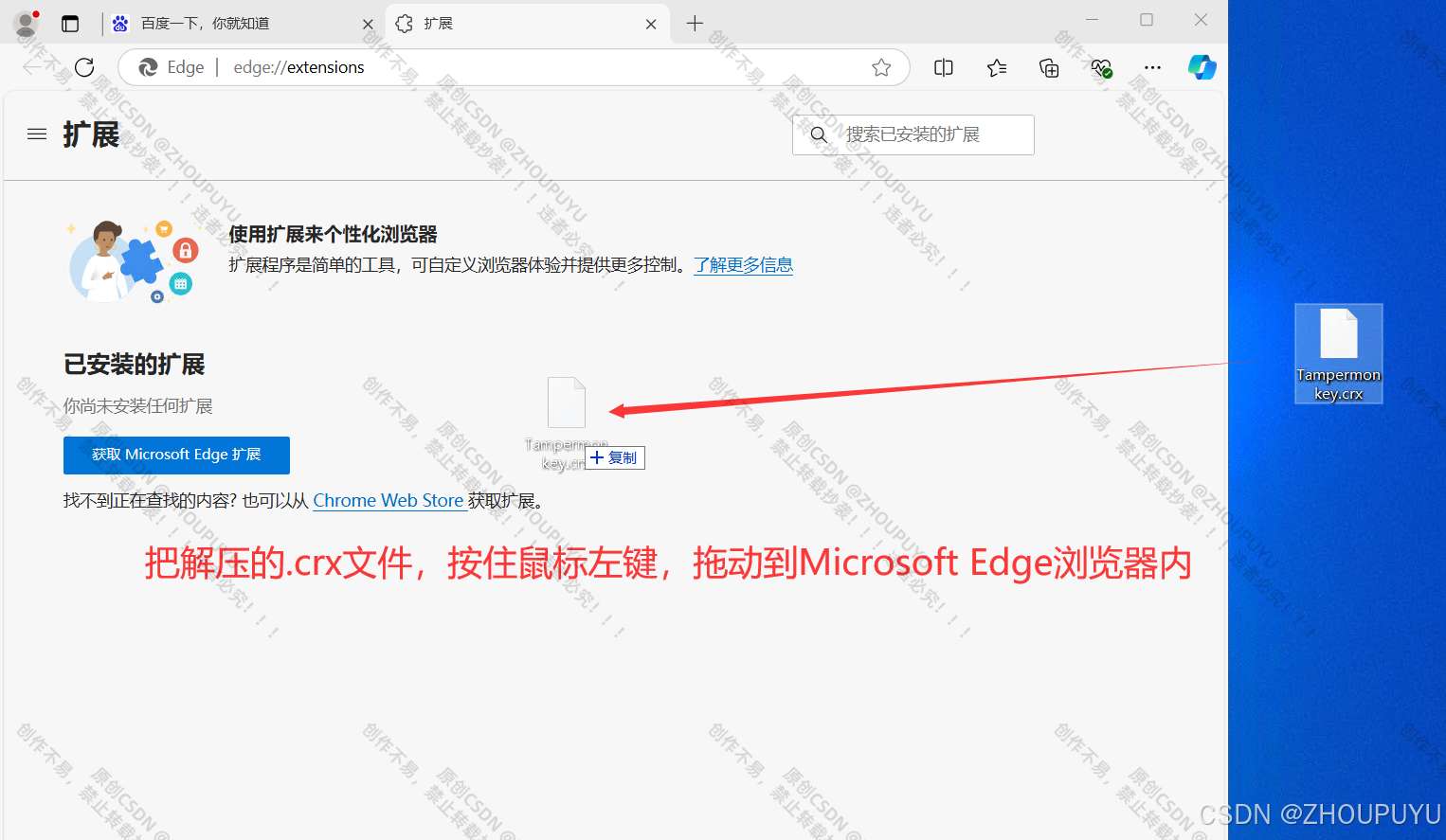Maximize the Edge browser window
The height and width of the screenshot is (840, 1446).
[x=1147, y=20]
